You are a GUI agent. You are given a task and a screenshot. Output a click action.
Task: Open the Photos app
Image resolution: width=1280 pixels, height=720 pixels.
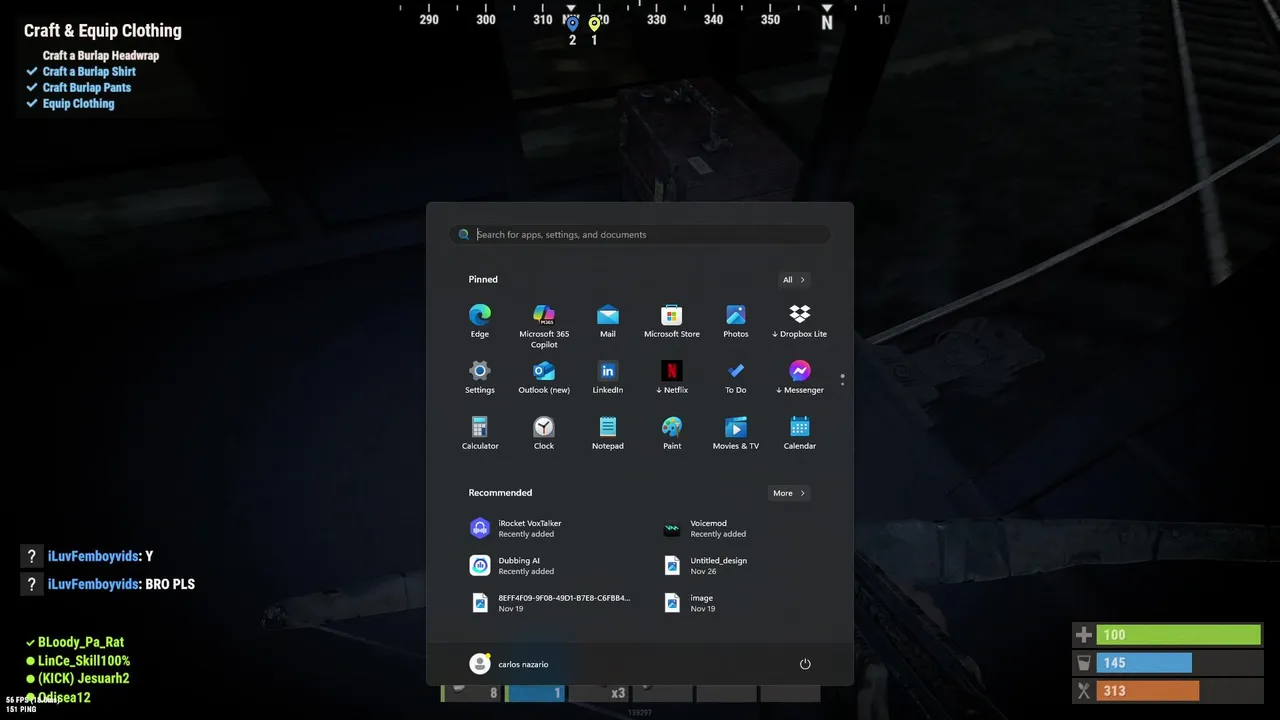736,321
